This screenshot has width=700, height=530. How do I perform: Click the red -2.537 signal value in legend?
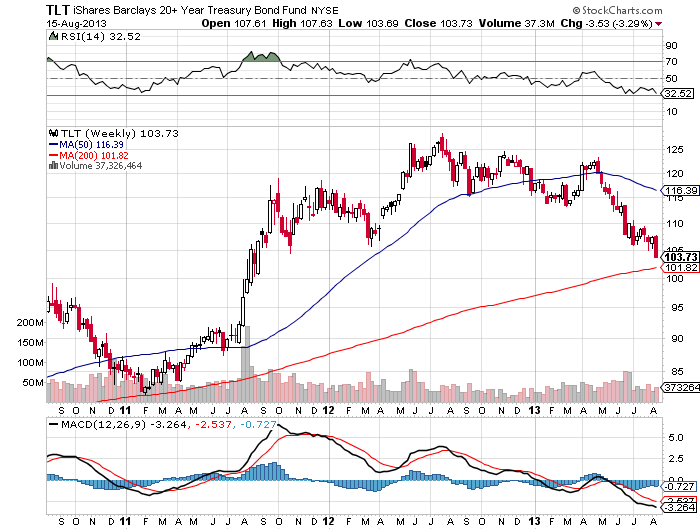[x=213, y=424]
